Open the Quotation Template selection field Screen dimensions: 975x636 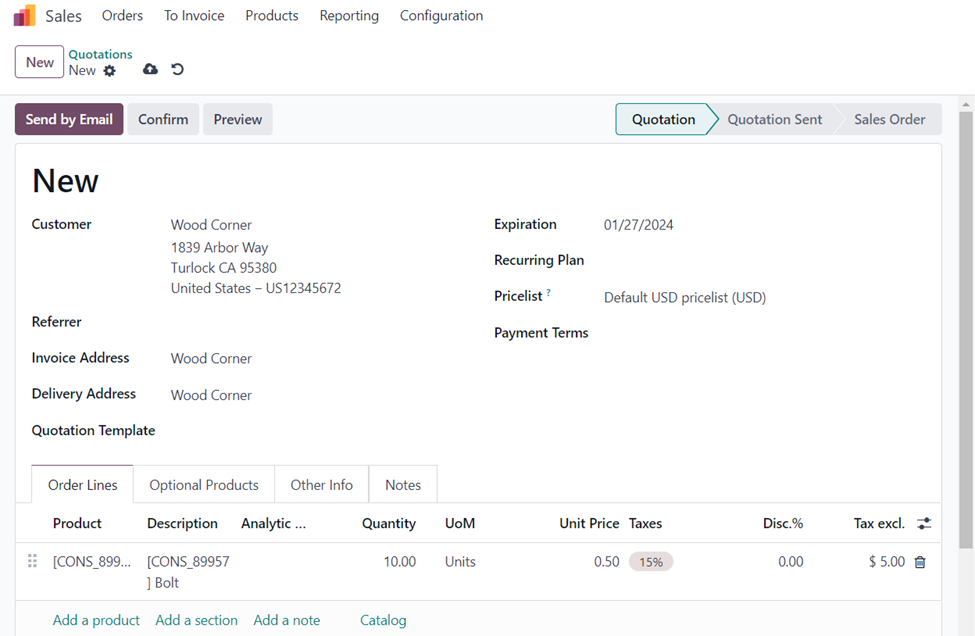[x=300, y=431]
